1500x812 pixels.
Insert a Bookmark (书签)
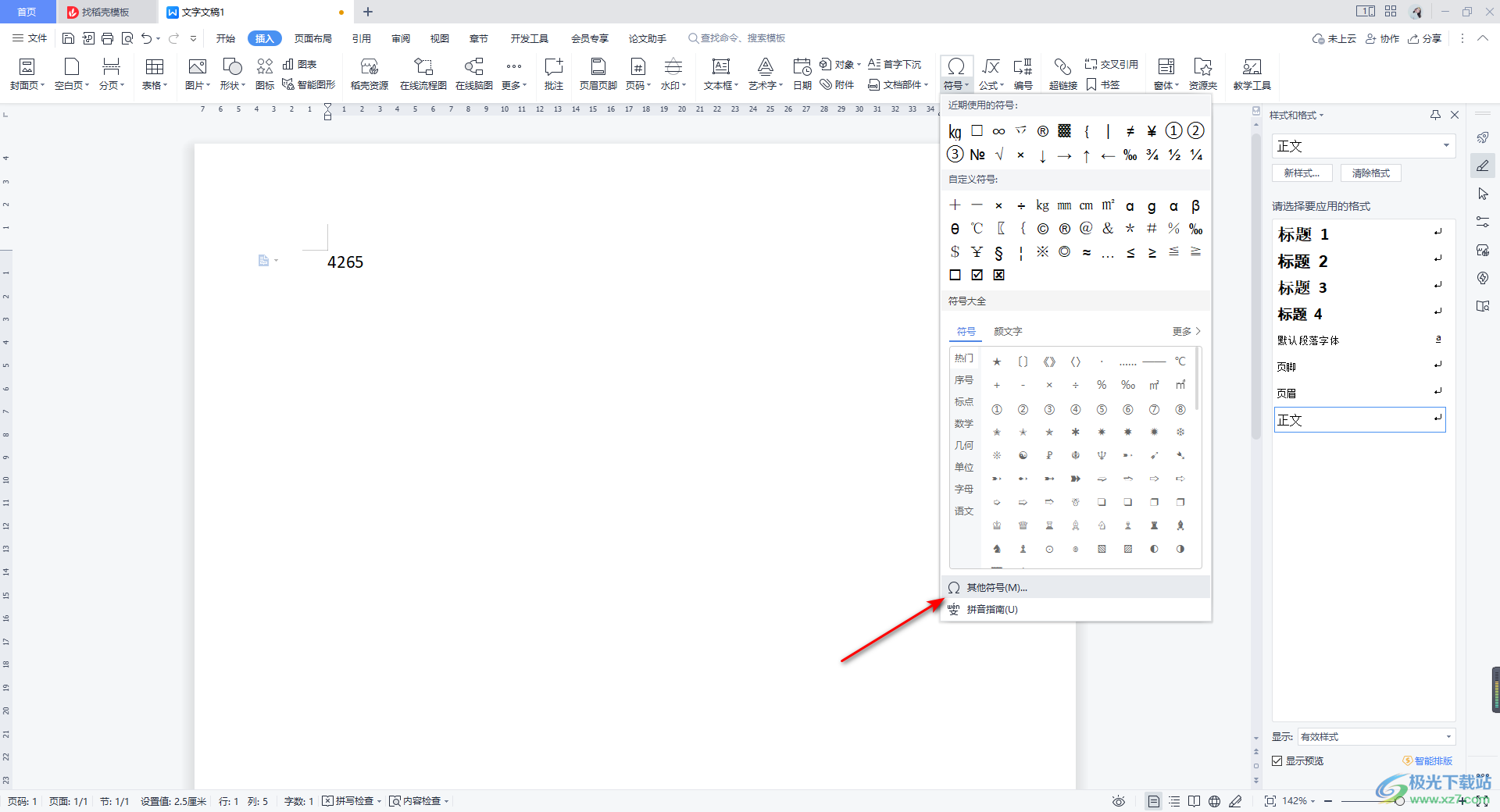pyautogui.click(x=1103, y=84)
